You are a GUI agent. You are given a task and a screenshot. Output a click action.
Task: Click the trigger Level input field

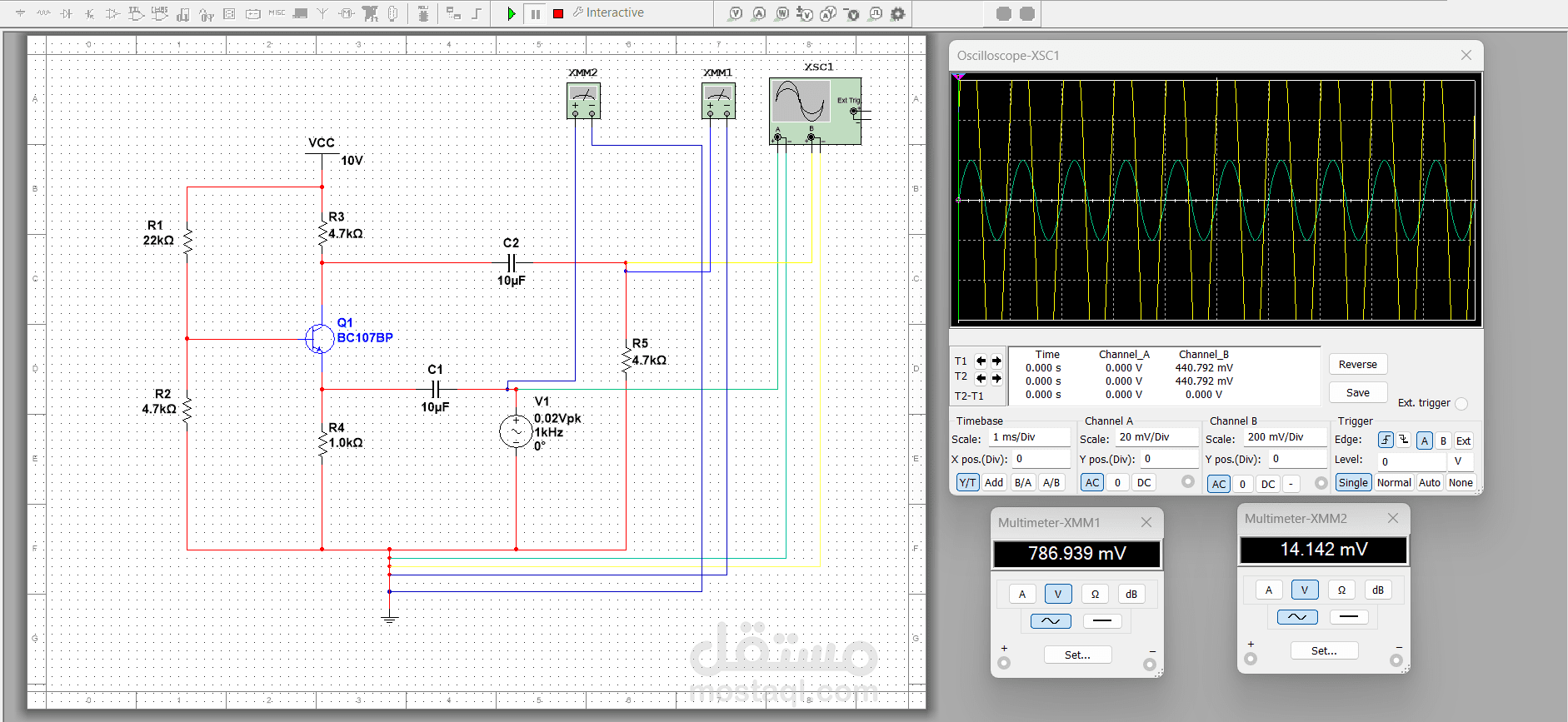(x=1411, y=461)
